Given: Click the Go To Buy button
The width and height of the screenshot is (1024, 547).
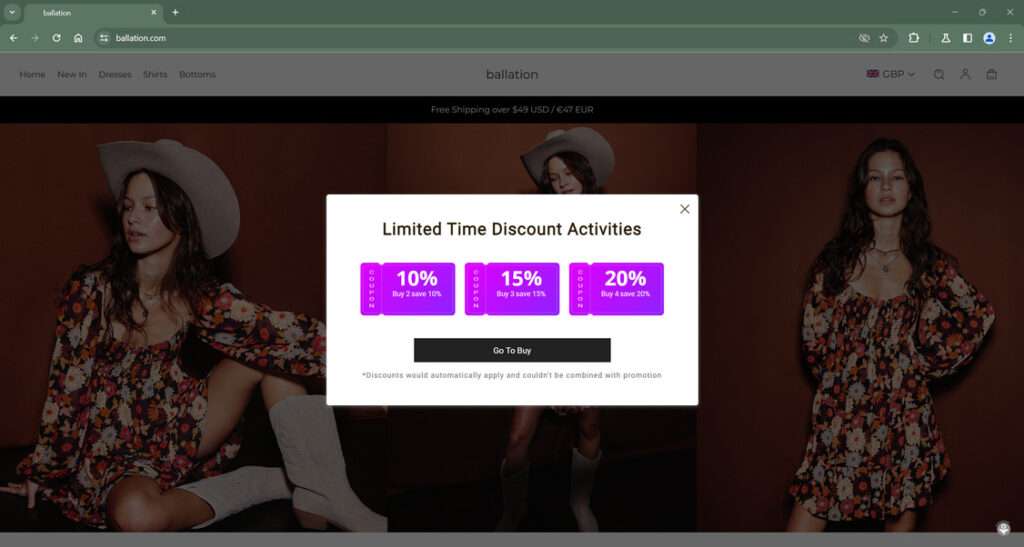Looking at the screenshot, I should (512, 350).
